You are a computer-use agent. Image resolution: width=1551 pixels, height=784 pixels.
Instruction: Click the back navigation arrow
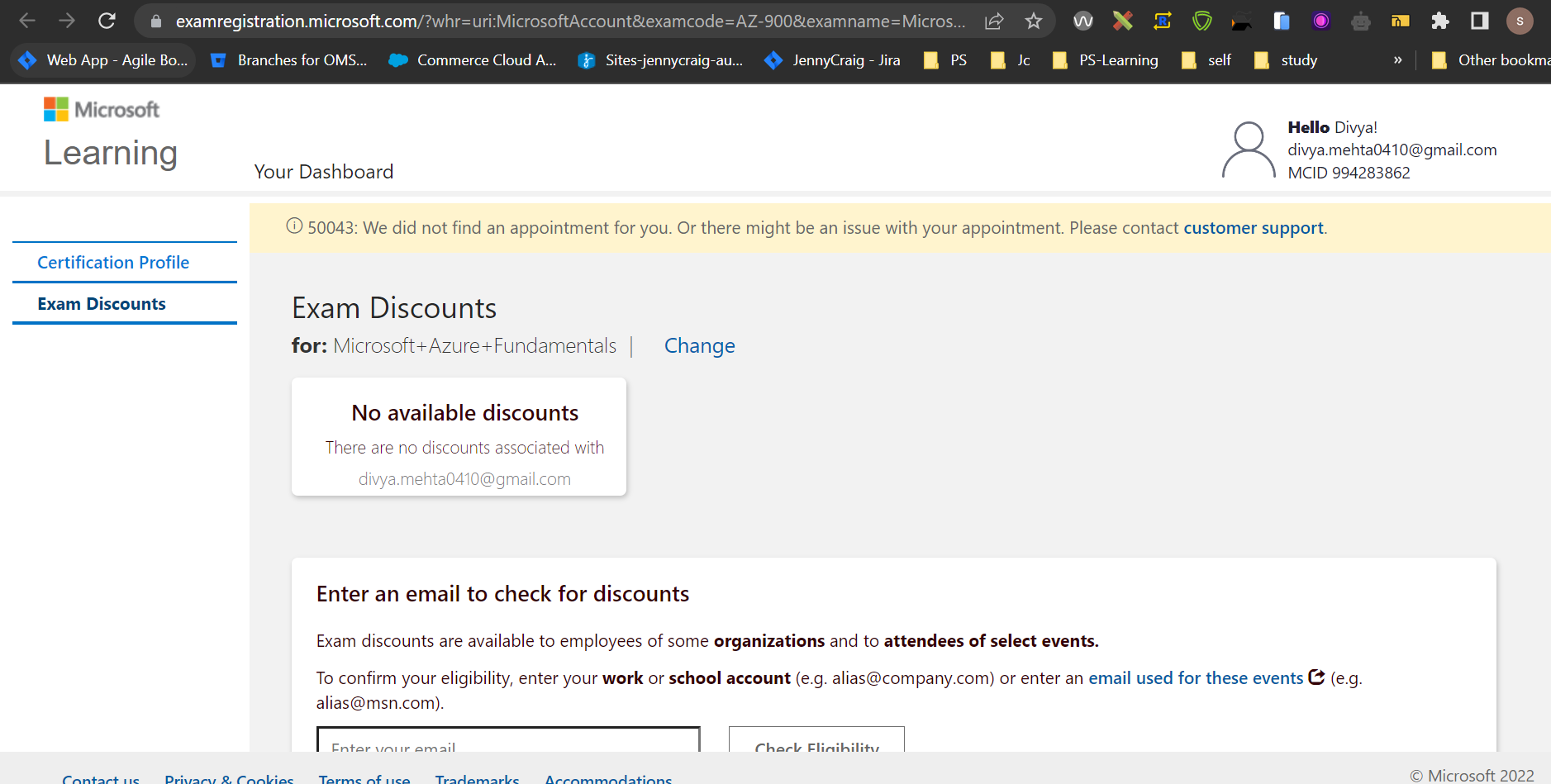pos(27,21)
